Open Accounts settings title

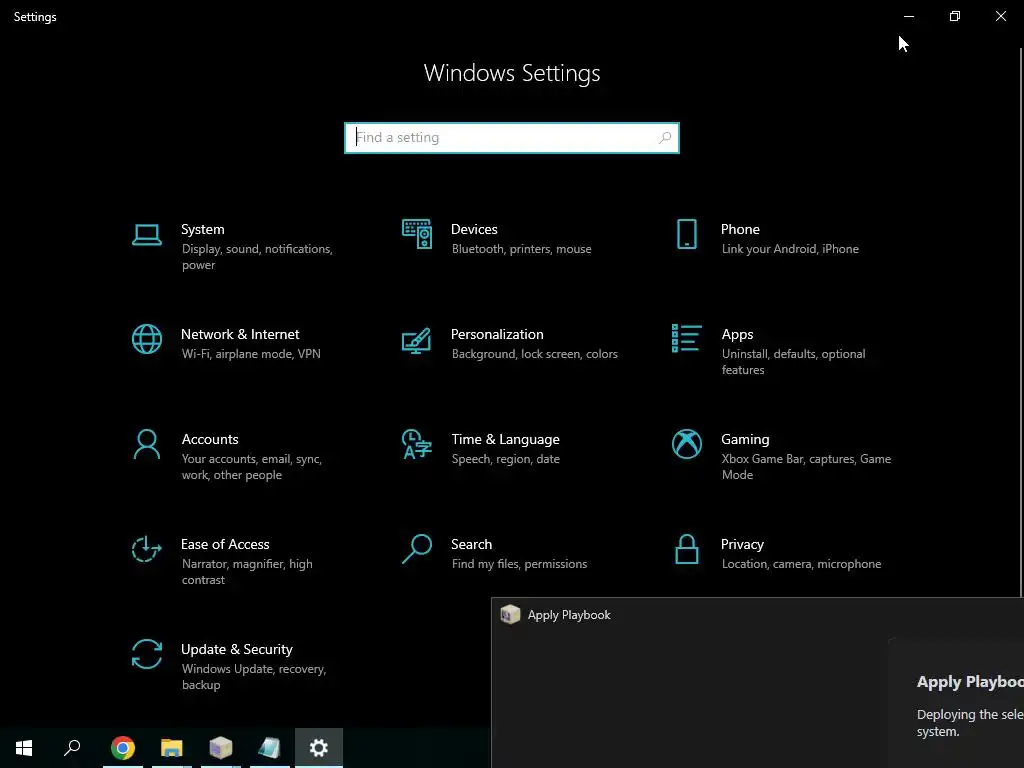click(x=210, y=440)
